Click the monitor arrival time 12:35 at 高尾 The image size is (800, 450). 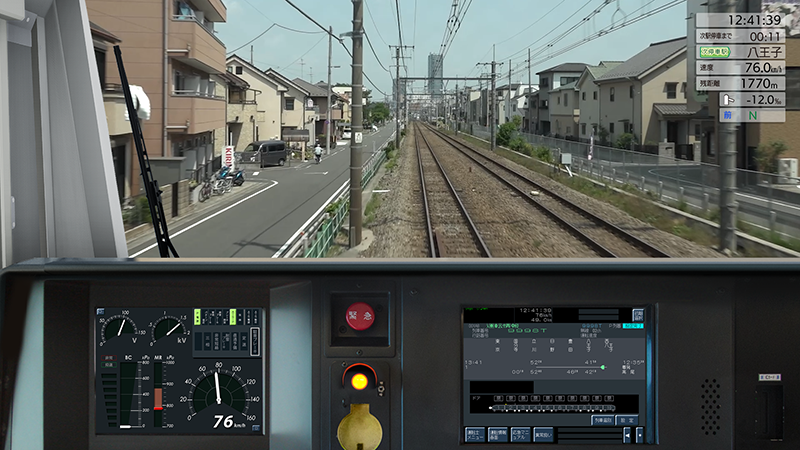(633, 362)
